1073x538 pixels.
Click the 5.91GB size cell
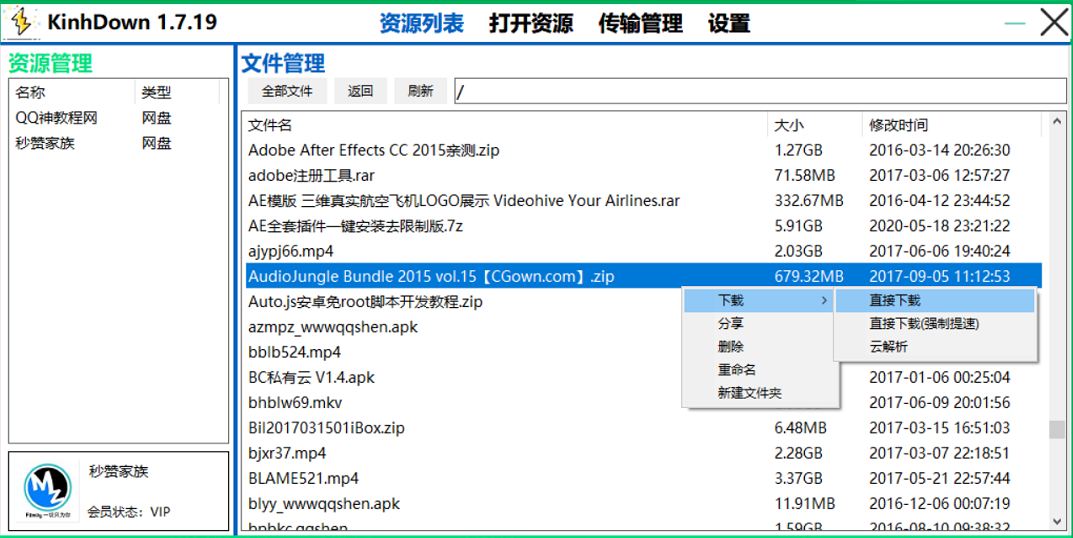pyautogui.click(x=798, y=226)
